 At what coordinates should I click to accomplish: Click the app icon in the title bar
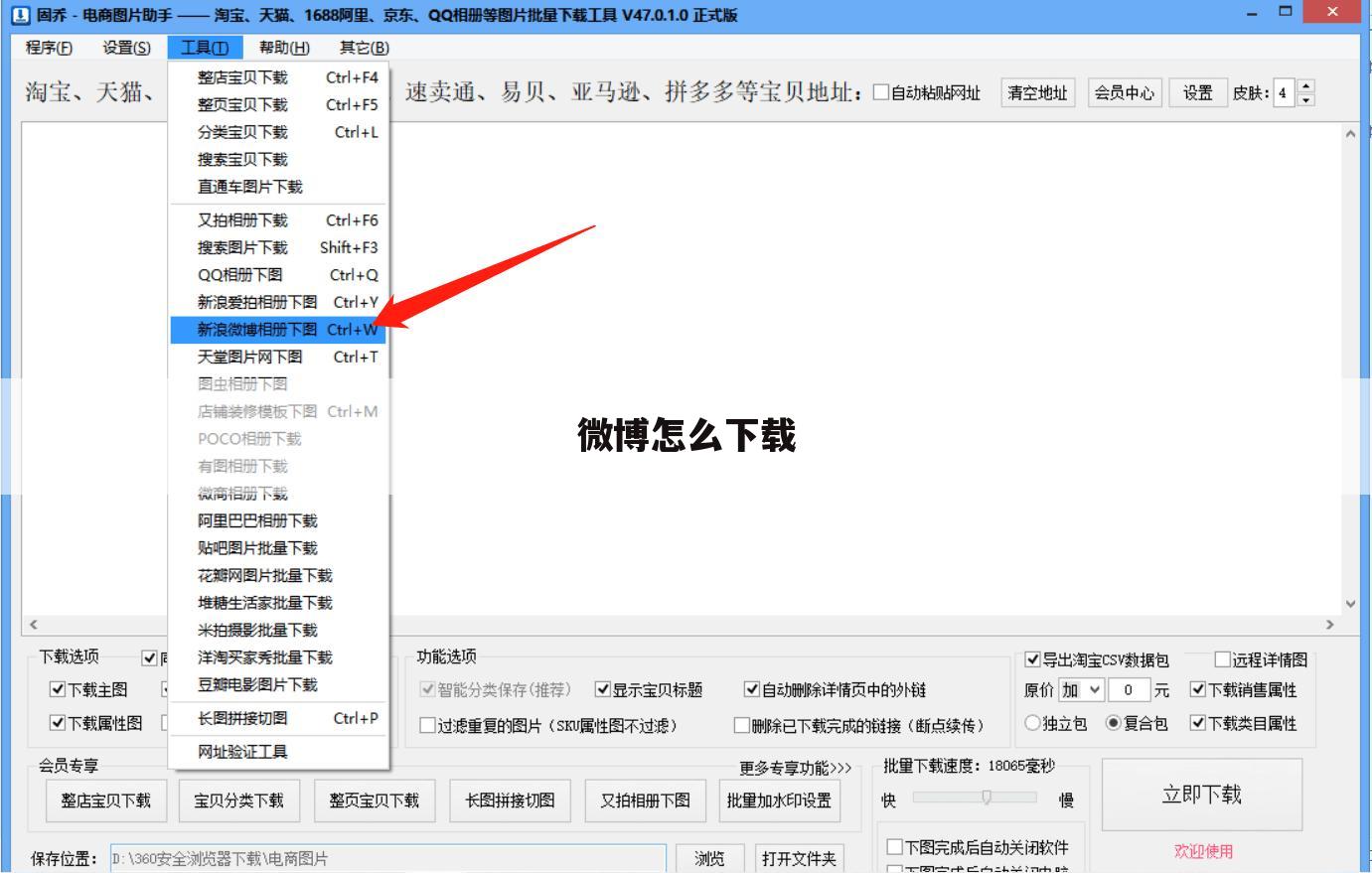pos(20,15)
